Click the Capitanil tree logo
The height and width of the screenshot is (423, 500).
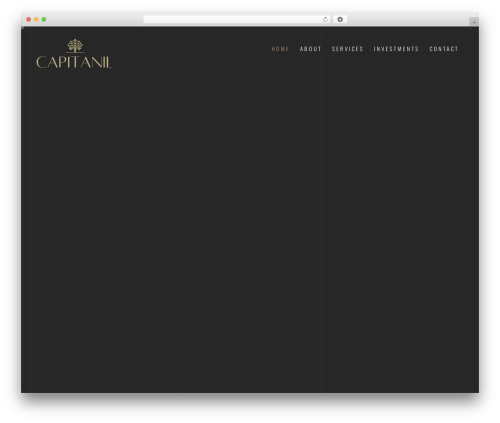click(74, 54)
